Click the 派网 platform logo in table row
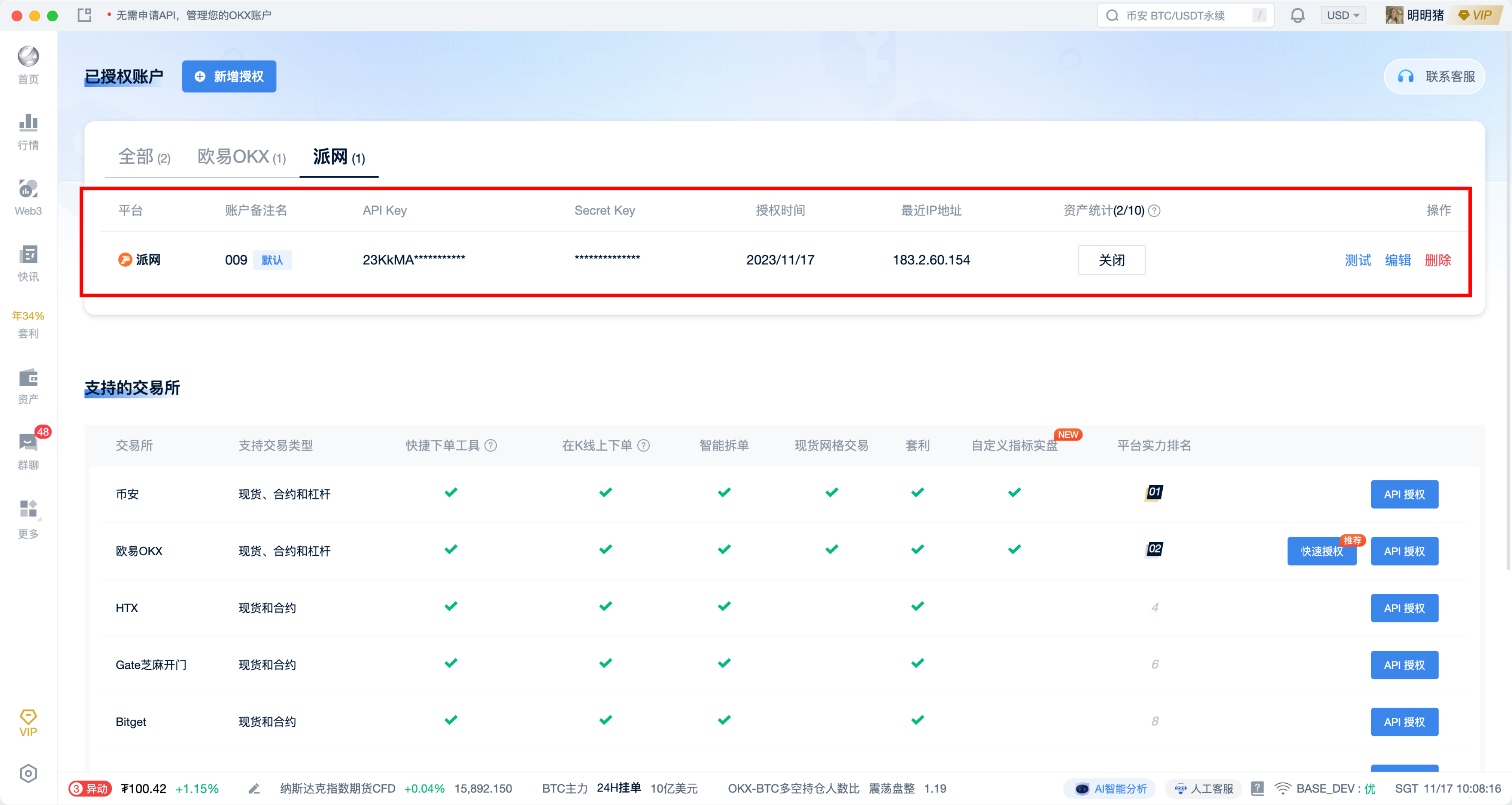 pos(125,259)
